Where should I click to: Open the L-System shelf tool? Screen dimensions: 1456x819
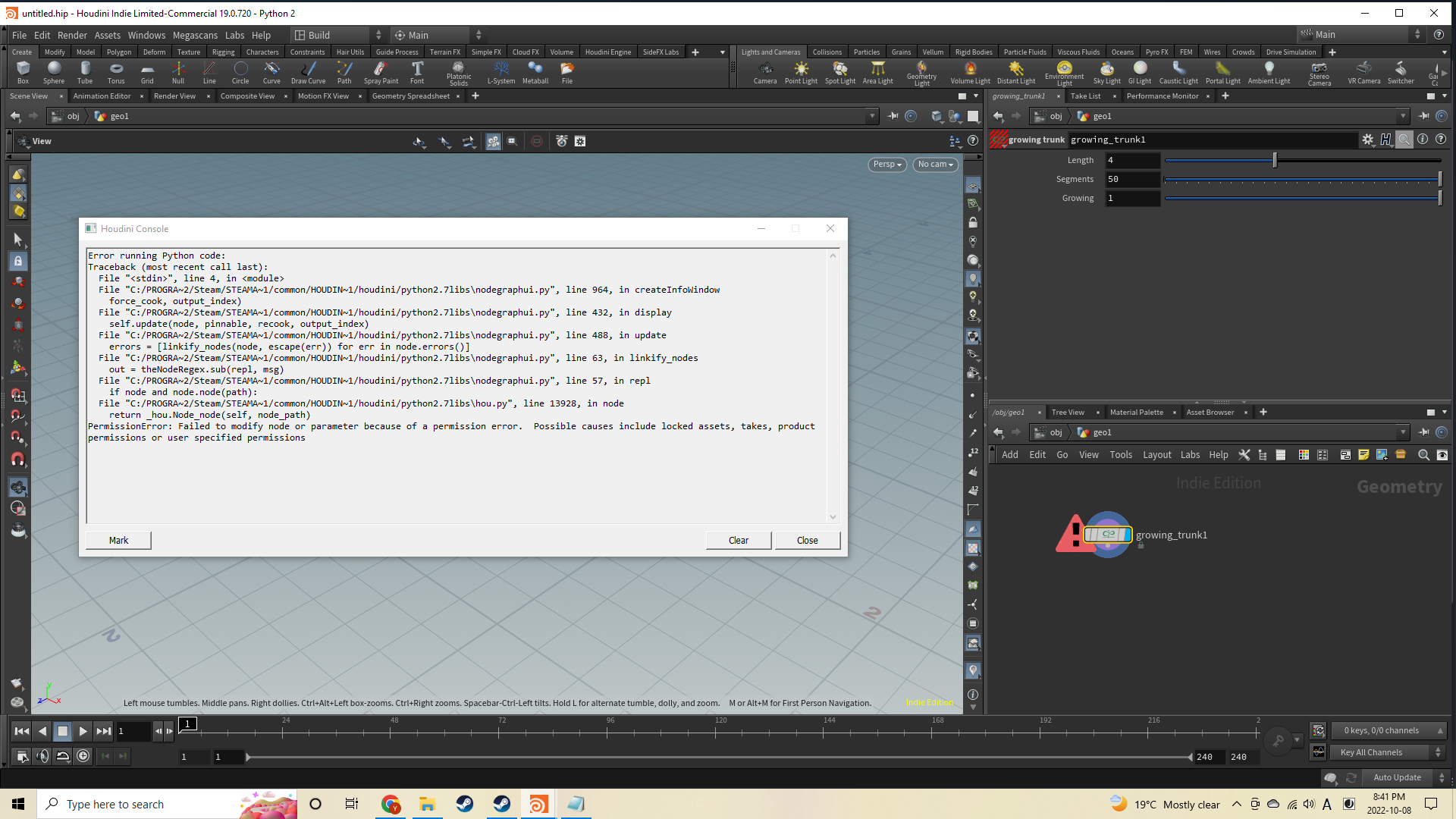click(x=500, y=72)
